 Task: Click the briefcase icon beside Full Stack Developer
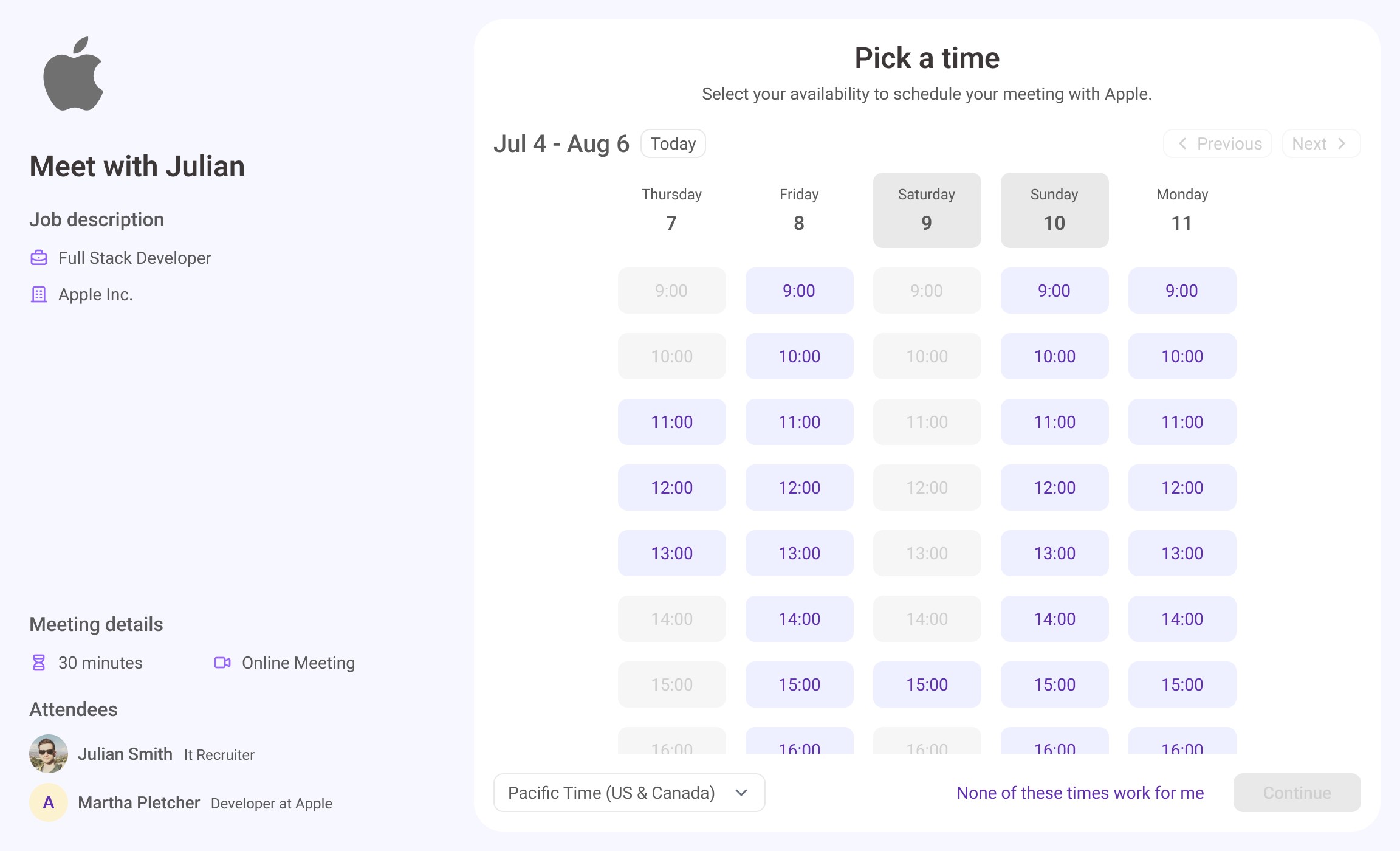pos(39,258)
